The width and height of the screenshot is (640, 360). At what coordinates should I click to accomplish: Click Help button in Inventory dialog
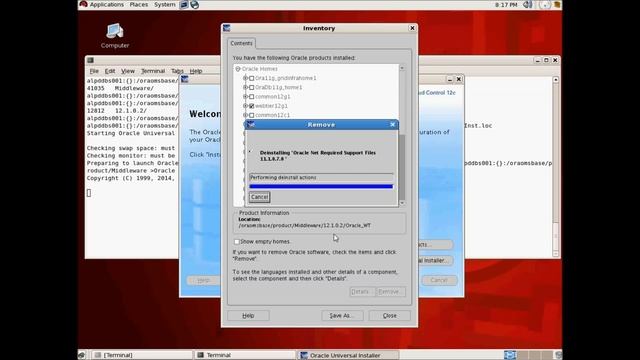click(248, 316)
